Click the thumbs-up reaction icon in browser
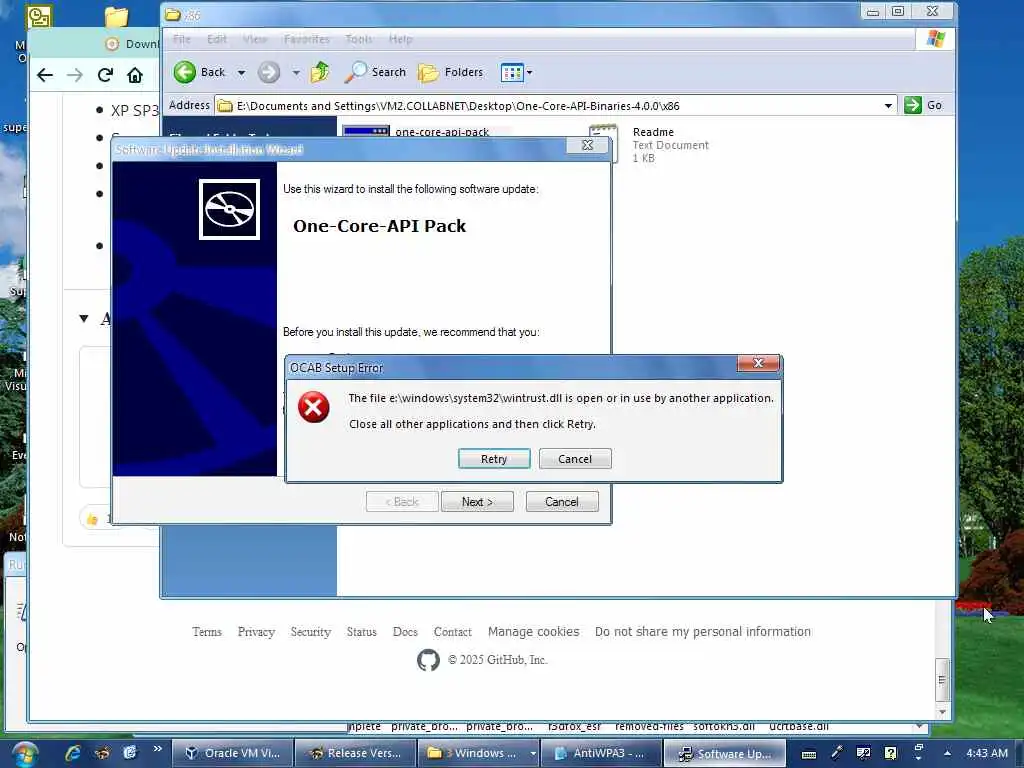Image resolution: width=1024 pixels, height=768 pixels. click(x=92, y=519)
